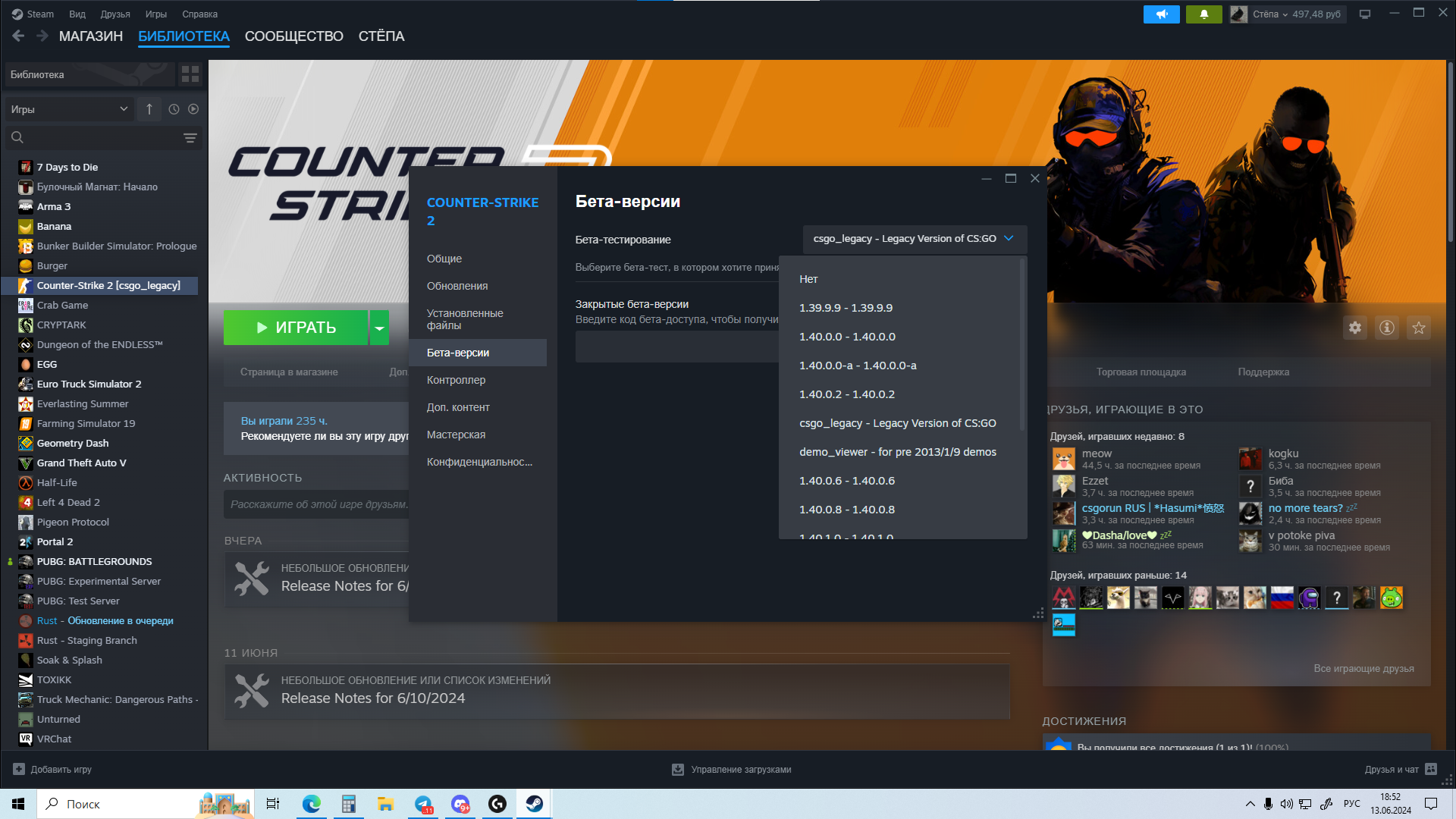This screenshot has width=1456, height=819.
Task: Open the Игры library filter dropdown
Action: point(70,109)
